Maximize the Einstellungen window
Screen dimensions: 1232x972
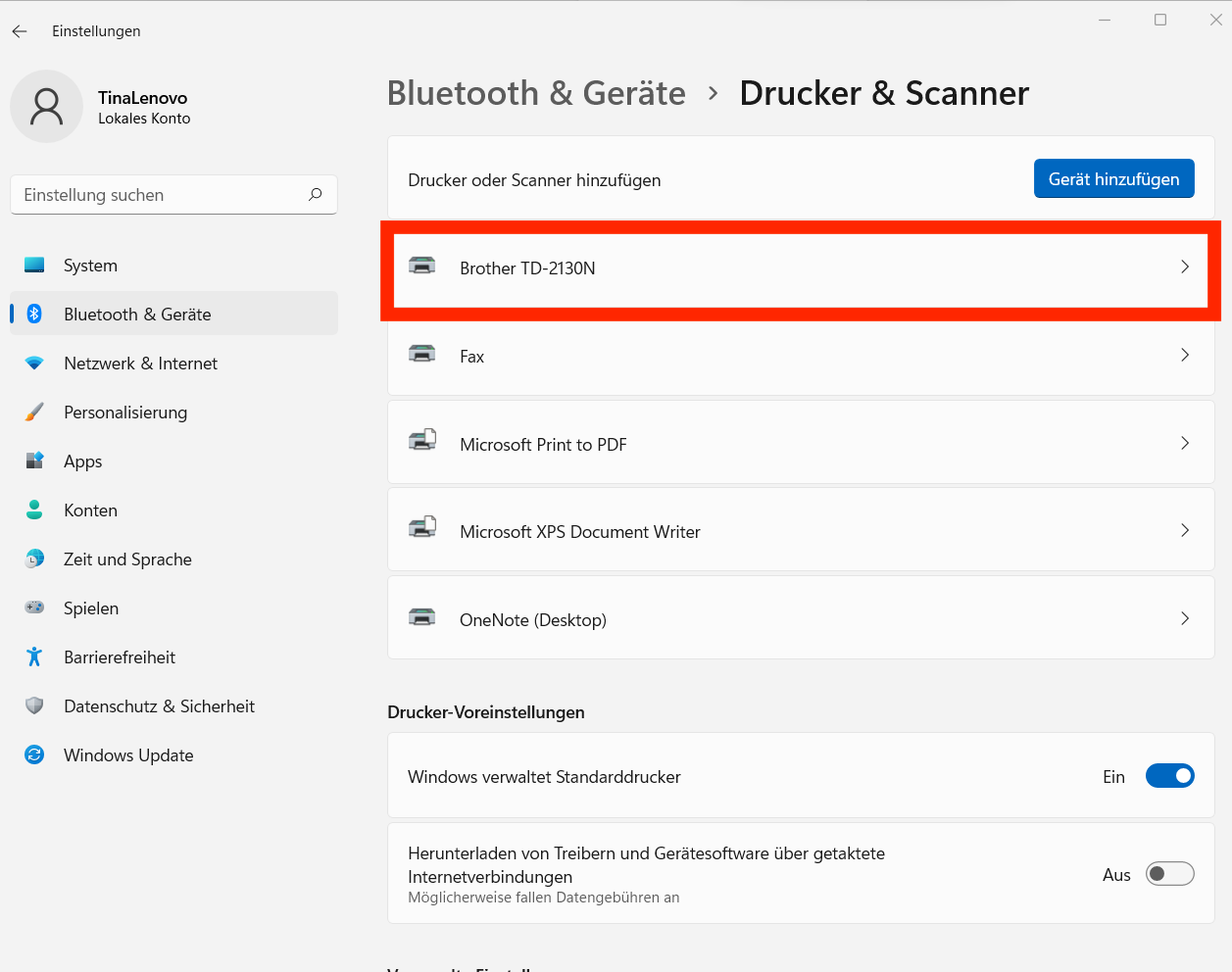point(1160,20)
